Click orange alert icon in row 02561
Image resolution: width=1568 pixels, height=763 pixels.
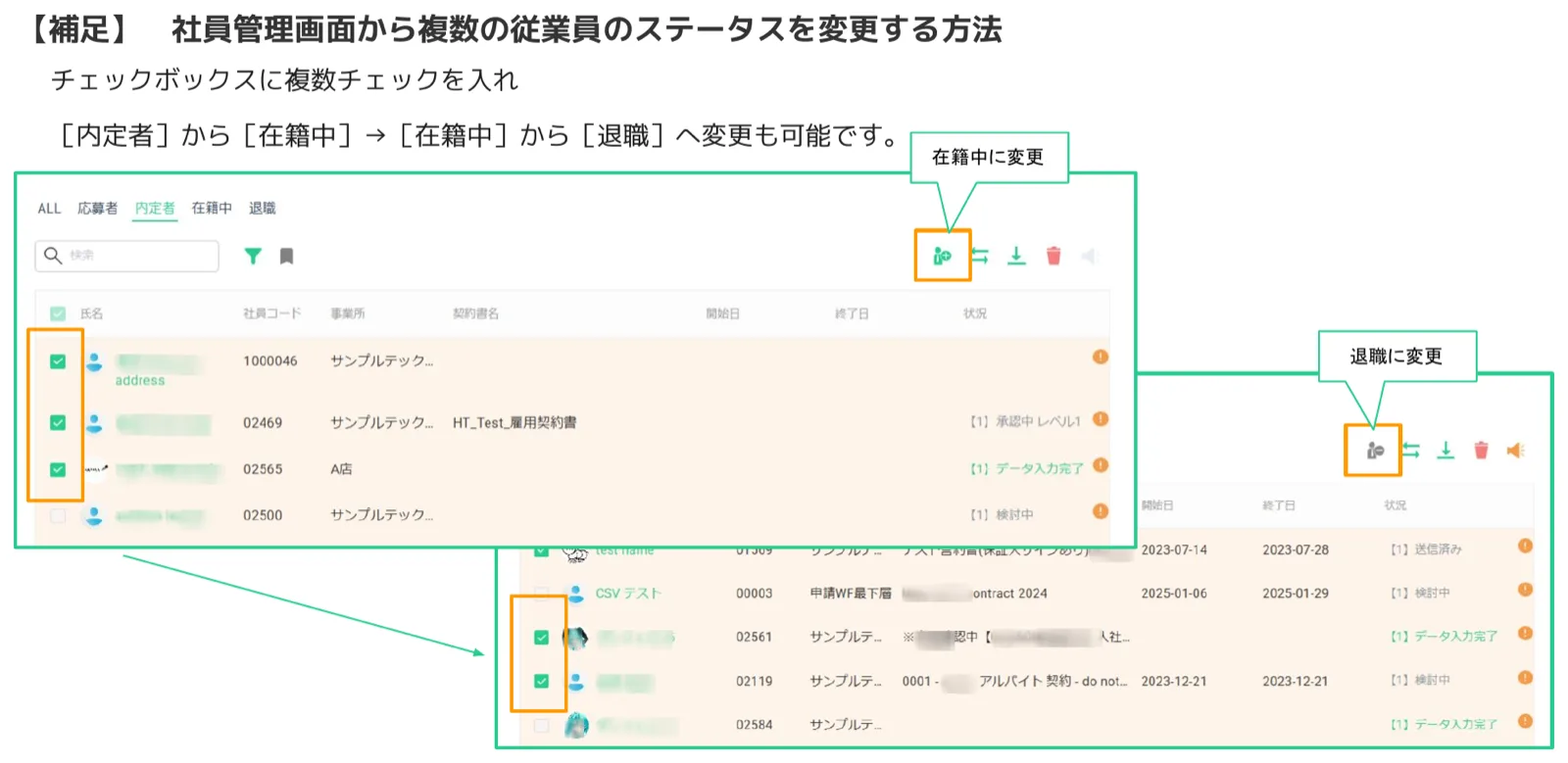(x=1525, y=633)
